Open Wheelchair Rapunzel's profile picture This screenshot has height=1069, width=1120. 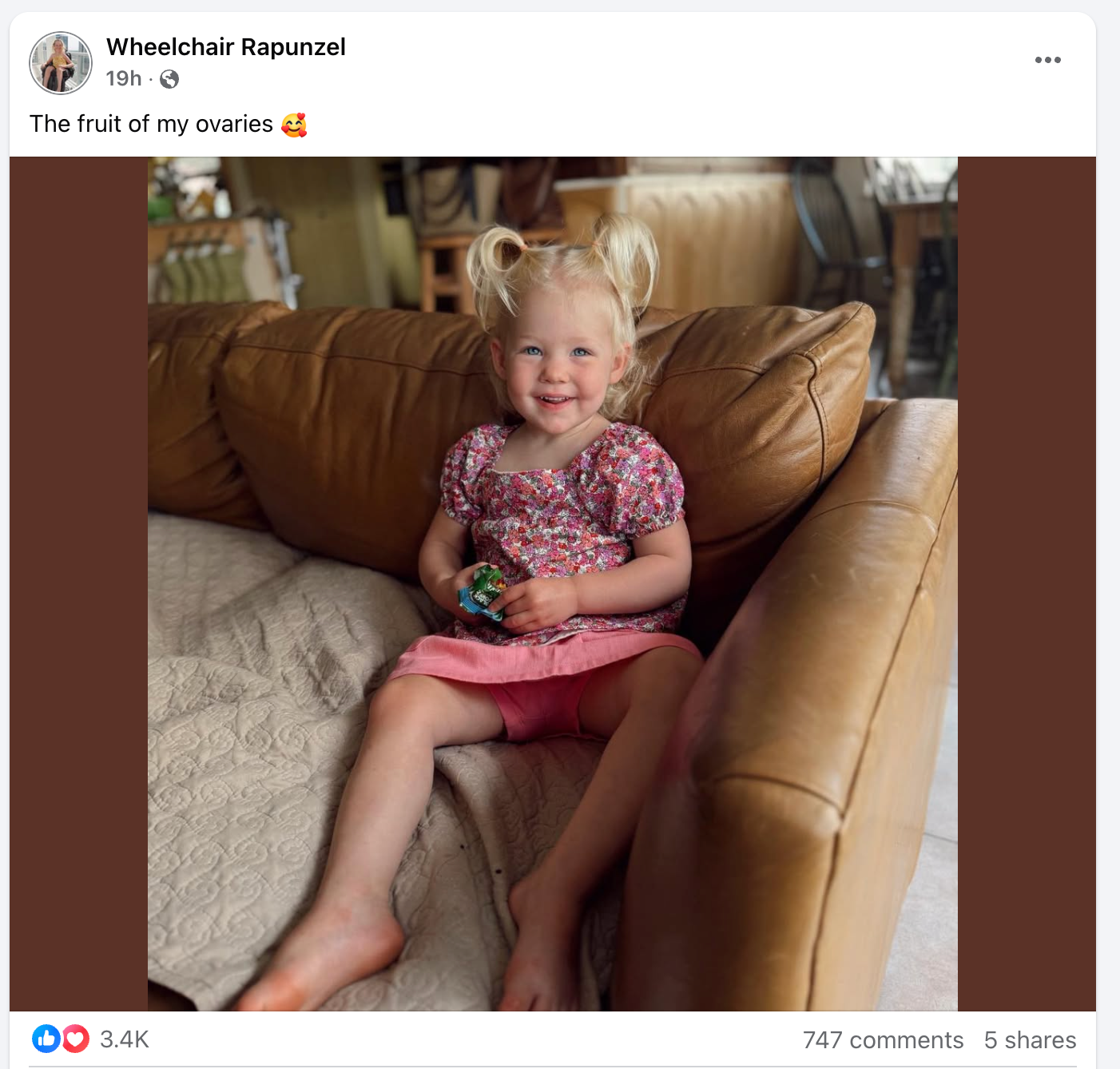click(x=61, y=62)
